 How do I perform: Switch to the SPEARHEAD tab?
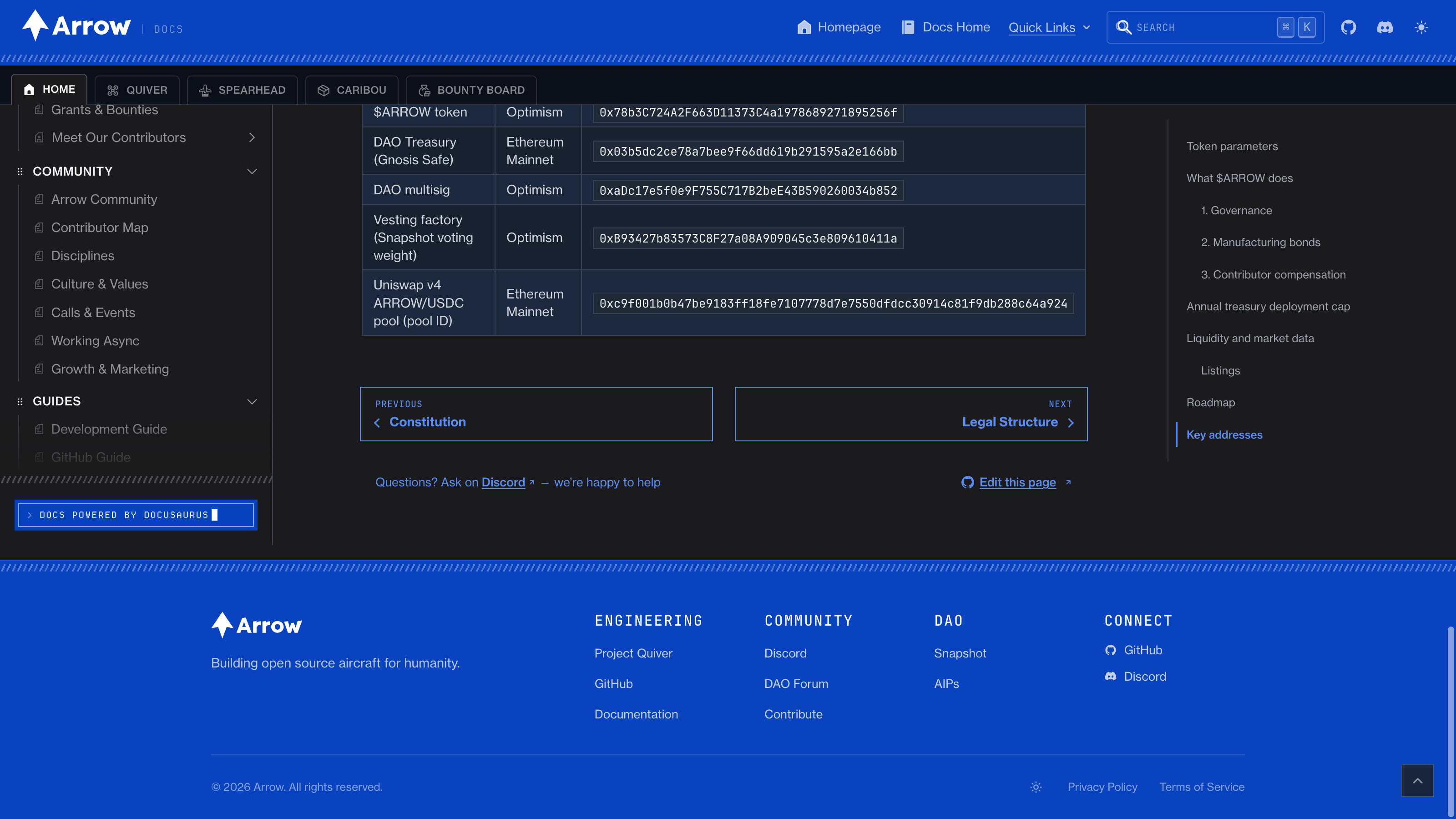(x=243, y=90)
